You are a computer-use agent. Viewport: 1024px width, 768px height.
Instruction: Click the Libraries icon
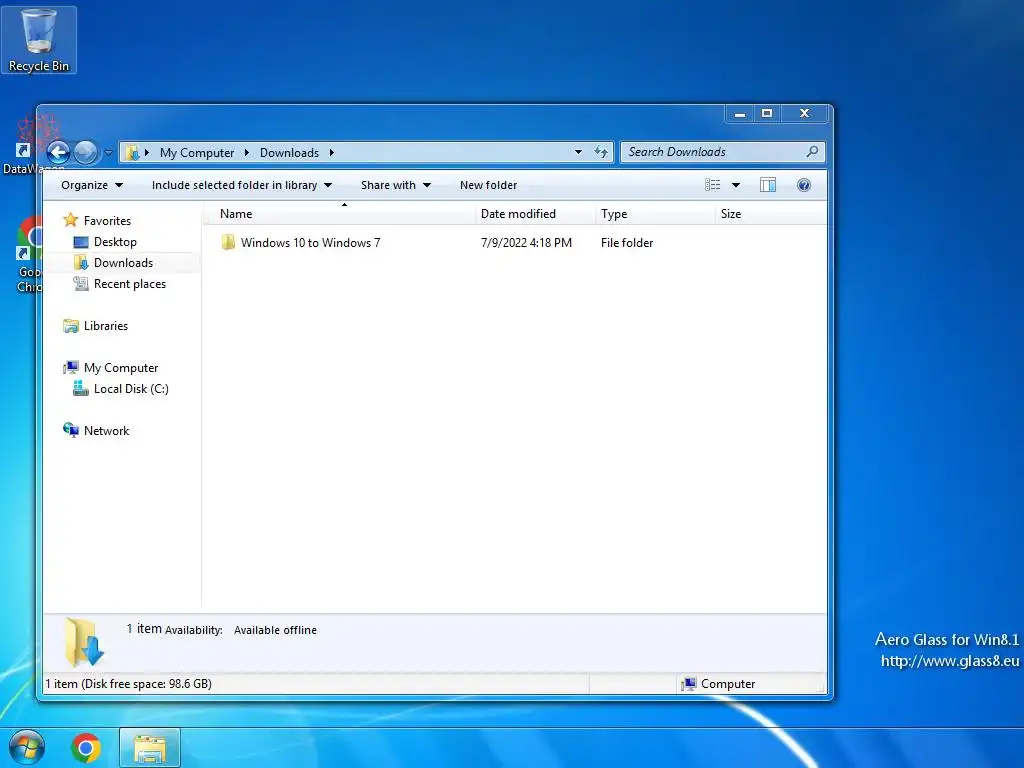71,326
